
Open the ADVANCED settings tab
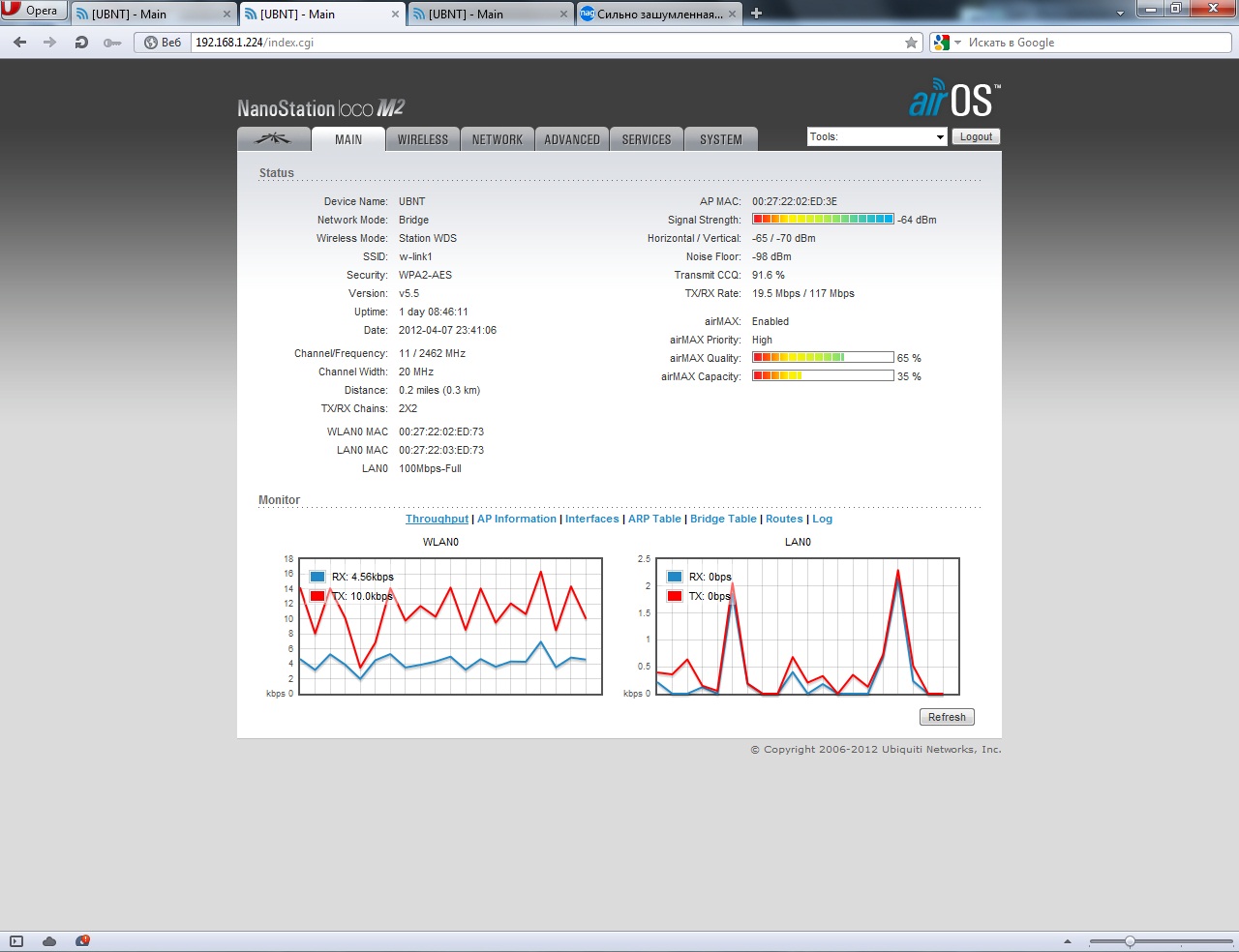point(572,139)
